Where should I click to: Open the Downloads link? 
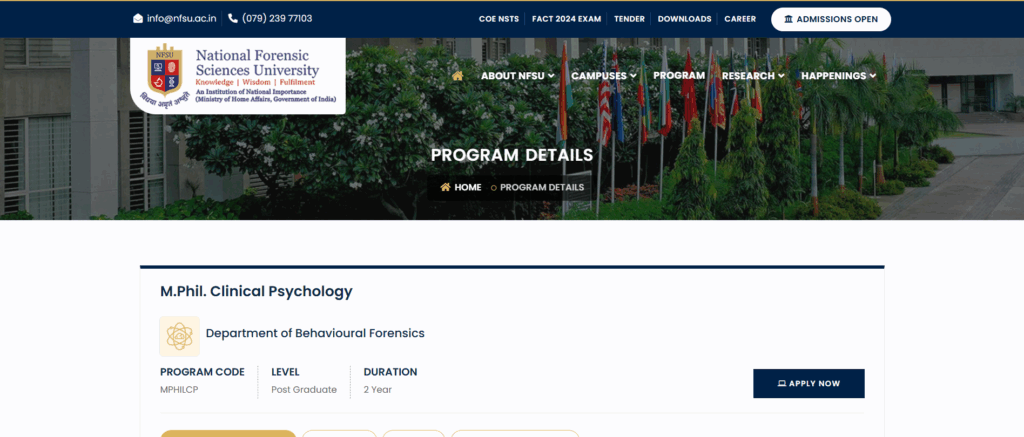point(684,19)
